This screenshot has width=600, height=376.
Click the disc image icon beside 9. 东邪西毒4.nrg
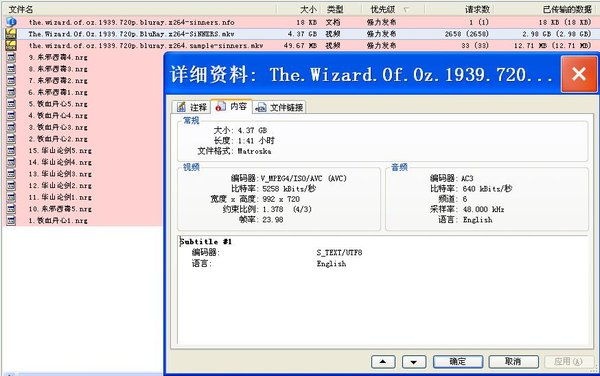click(x=11, y=57)
